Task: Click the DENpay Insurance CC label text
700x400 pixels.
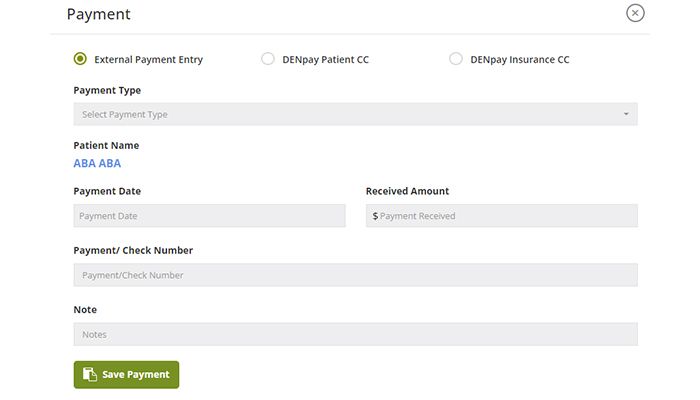Action: coord(520,59)
